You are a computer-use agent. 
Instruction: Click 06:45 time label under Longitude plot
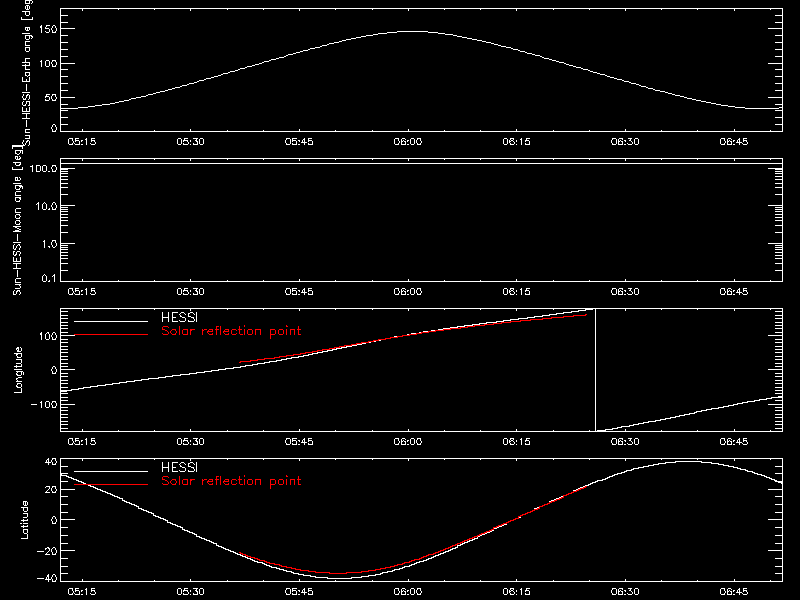734,442
